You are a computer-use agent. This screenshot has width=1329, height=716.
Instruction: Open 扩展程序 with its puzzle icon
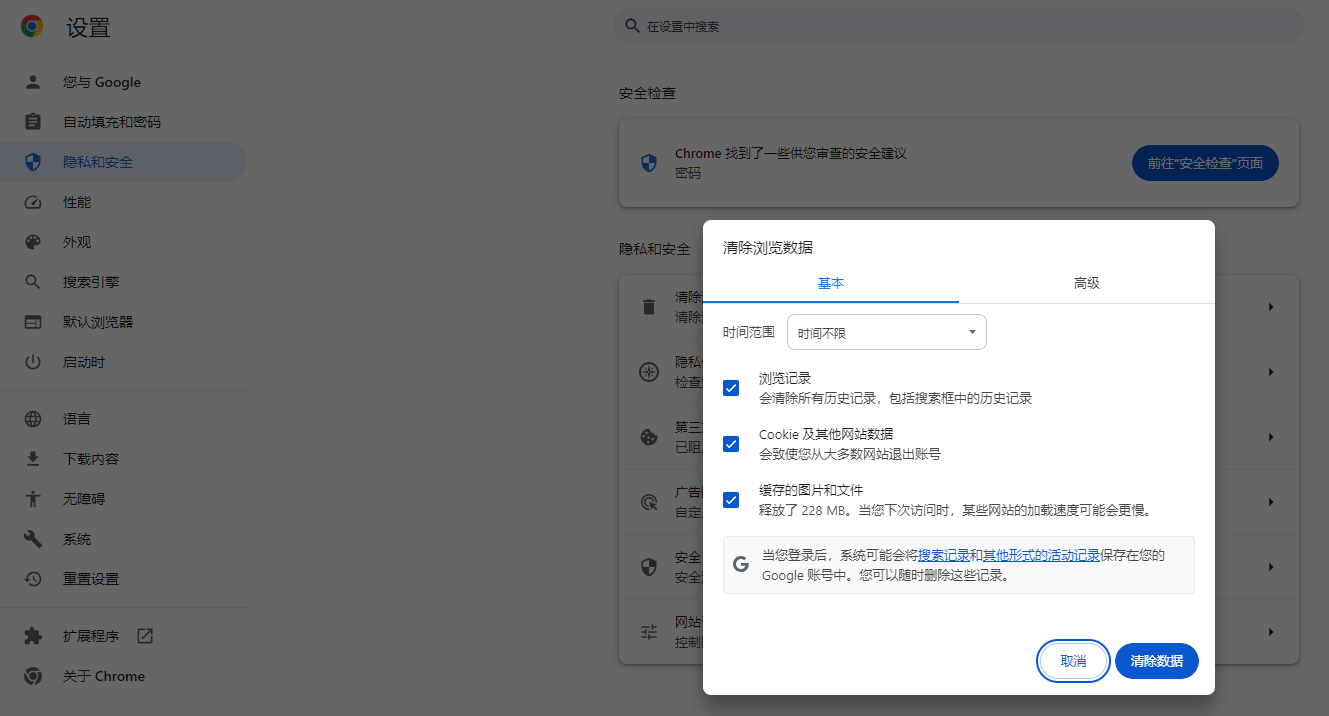click(34, 635)
